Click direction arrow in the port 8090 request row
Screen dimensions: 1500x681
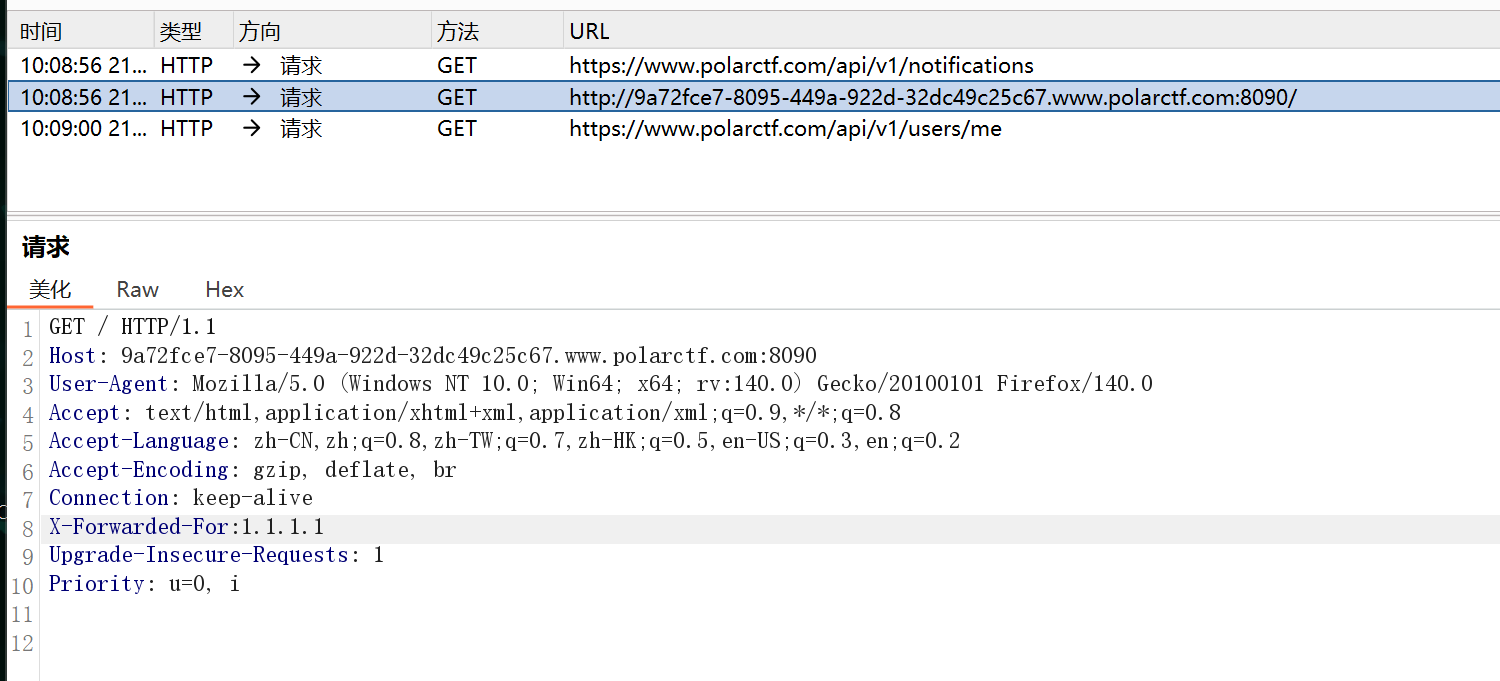pyautogui.click(x=253, y=97)
